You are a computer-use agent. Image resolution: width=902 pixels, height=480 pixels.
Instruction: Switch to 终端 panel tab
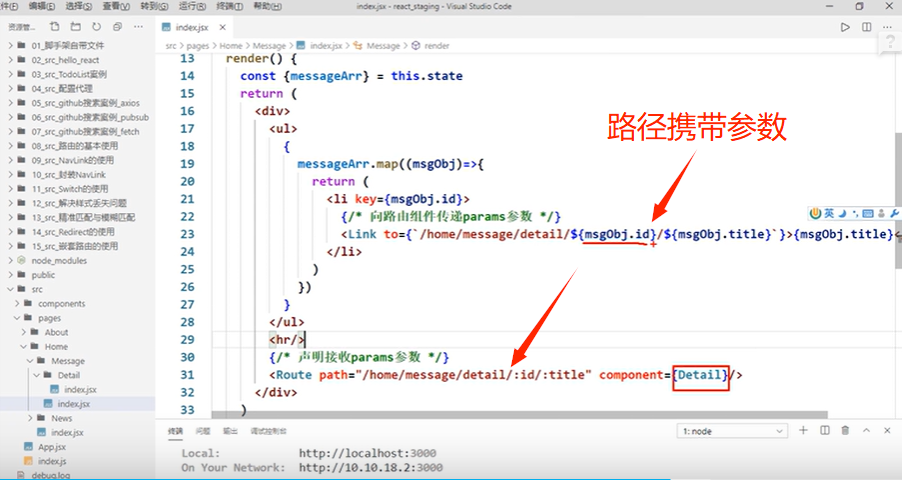click(x=175, y=431)
